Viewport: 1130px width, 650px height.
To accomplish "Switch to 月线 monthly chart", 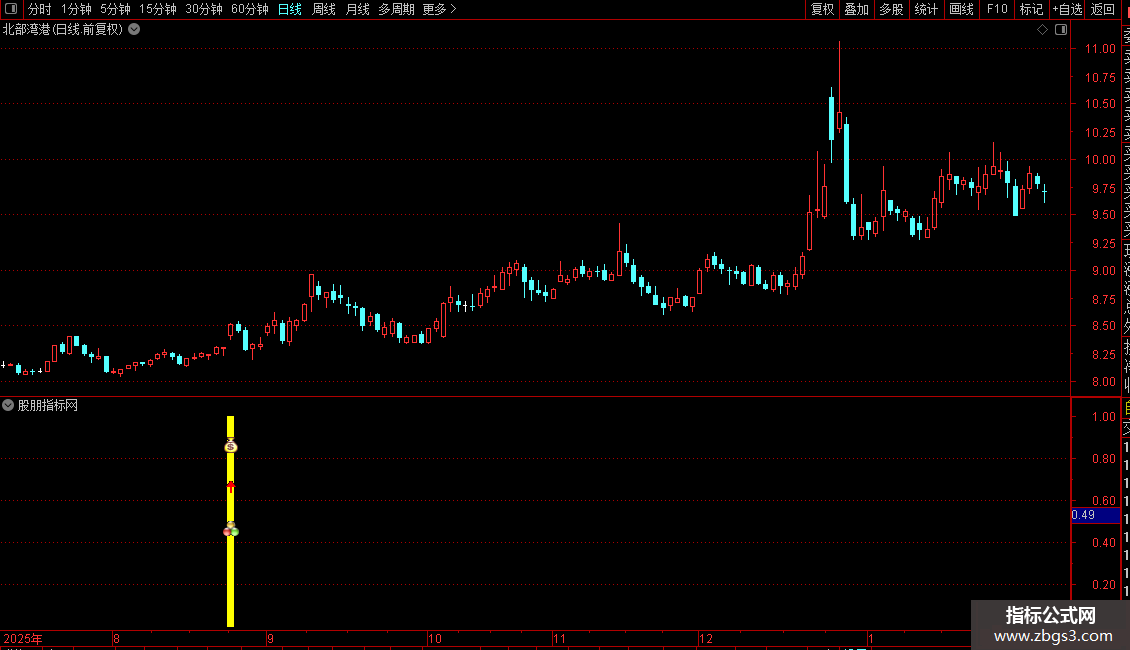I will [x=357, y=9].
